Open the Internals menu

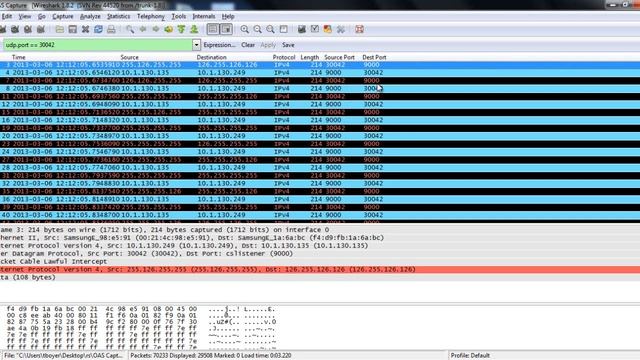coord(204,16)
